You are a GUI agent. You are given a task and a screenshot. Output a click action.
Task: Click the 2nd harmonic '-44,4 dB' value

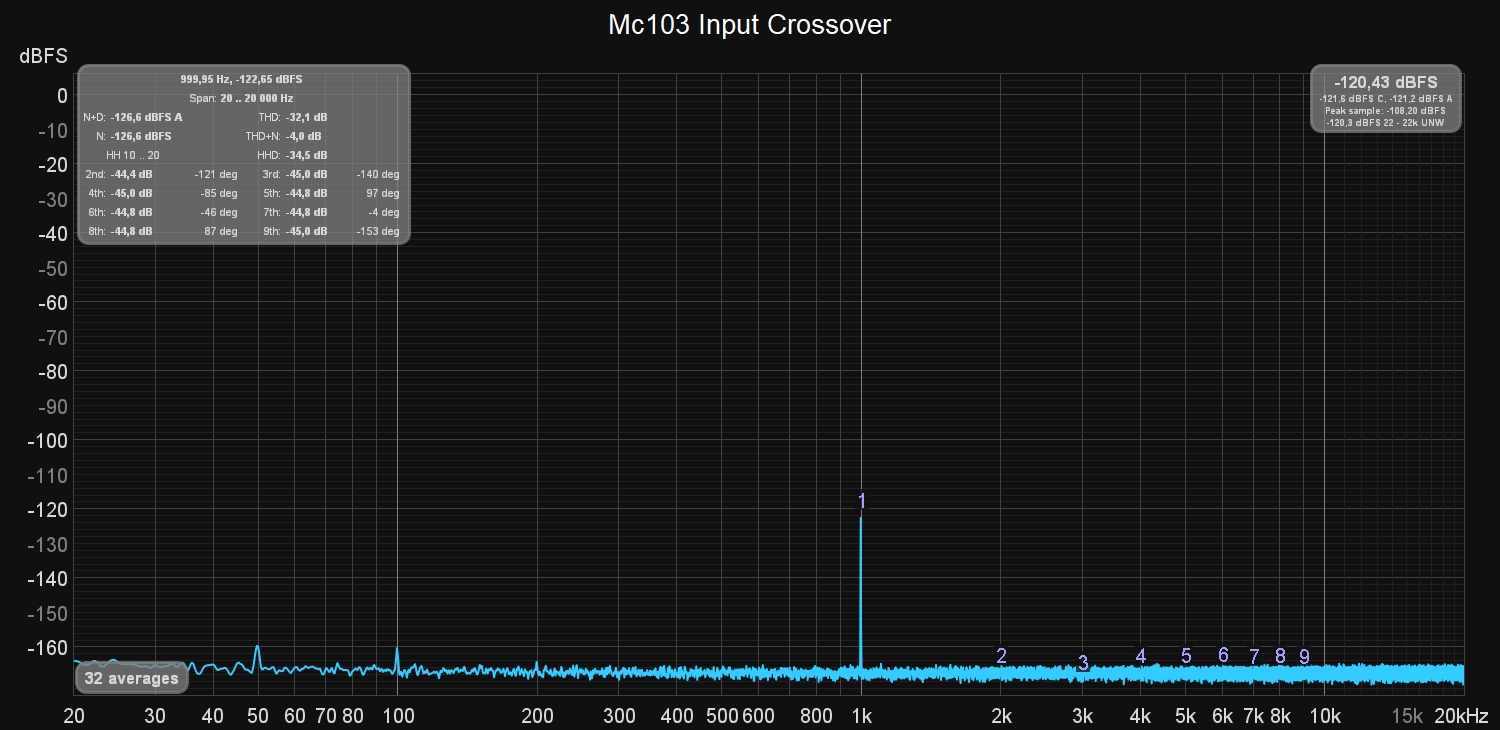(x=132, y=174)
